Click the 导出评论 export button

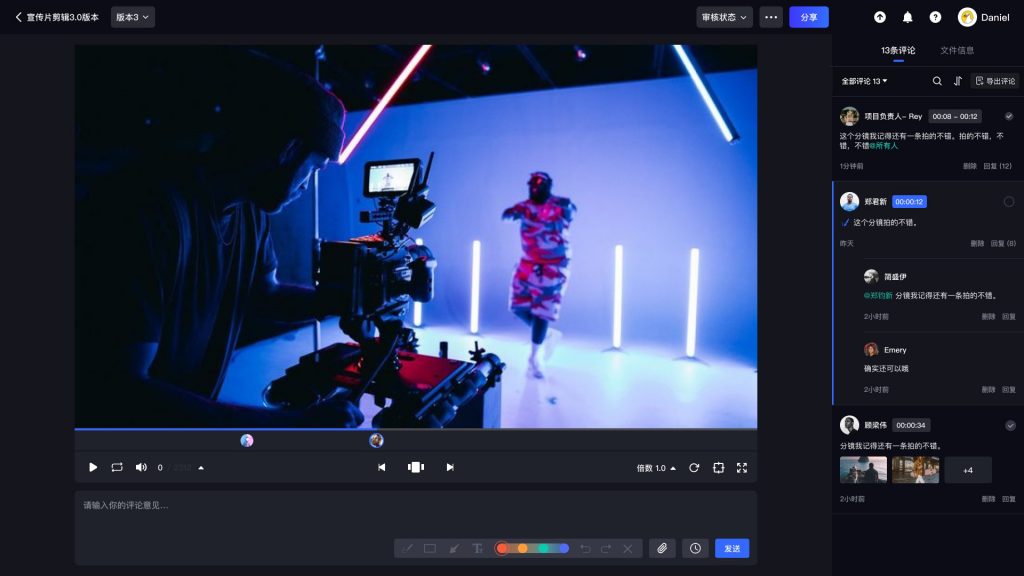[x=995, y=81]
